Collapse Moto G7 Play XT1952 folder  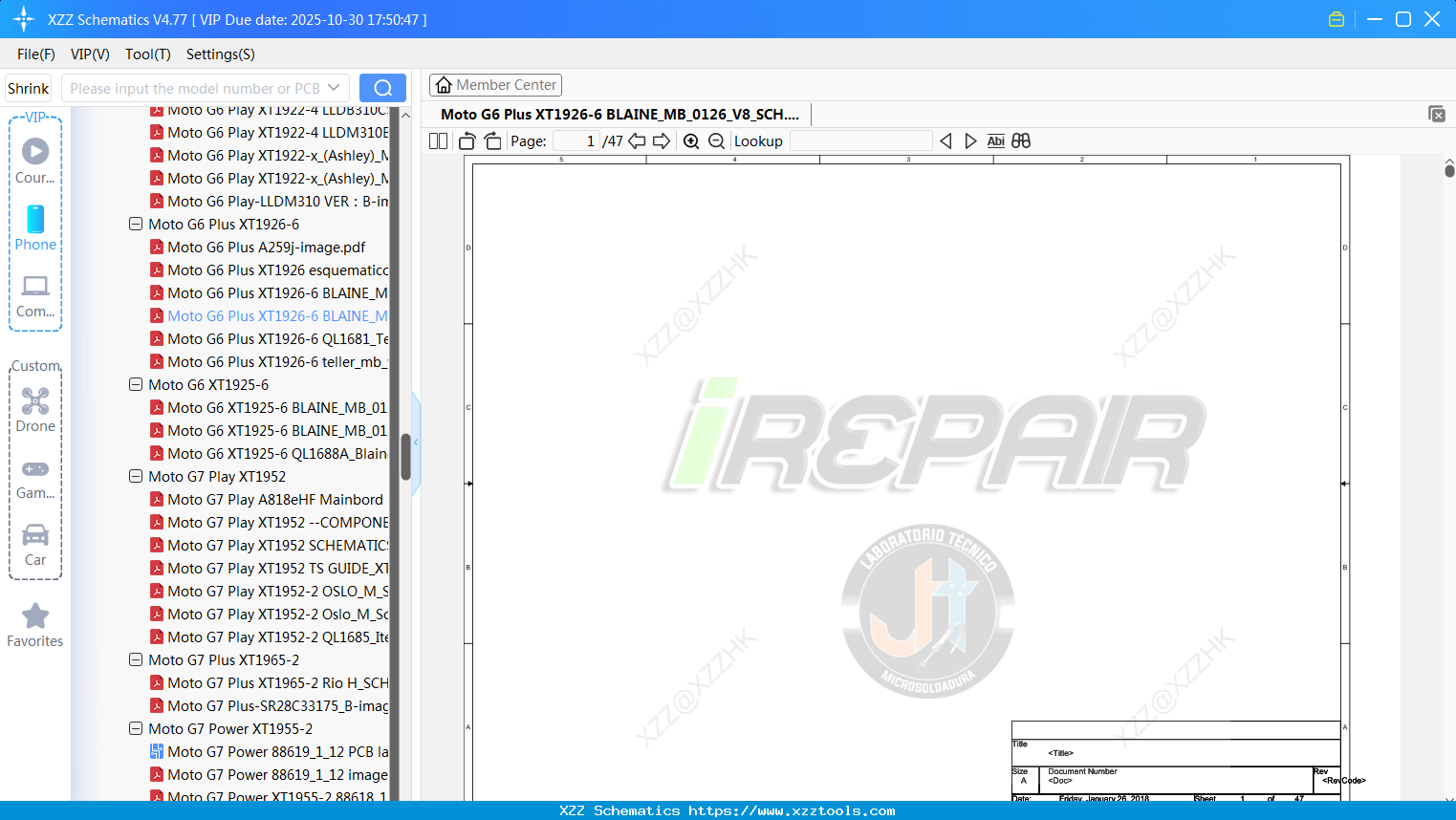136,477
